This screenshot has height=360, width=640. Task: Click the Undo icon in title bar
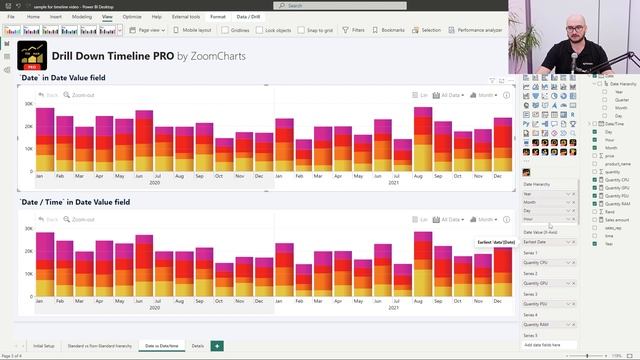tap(18, 6)
